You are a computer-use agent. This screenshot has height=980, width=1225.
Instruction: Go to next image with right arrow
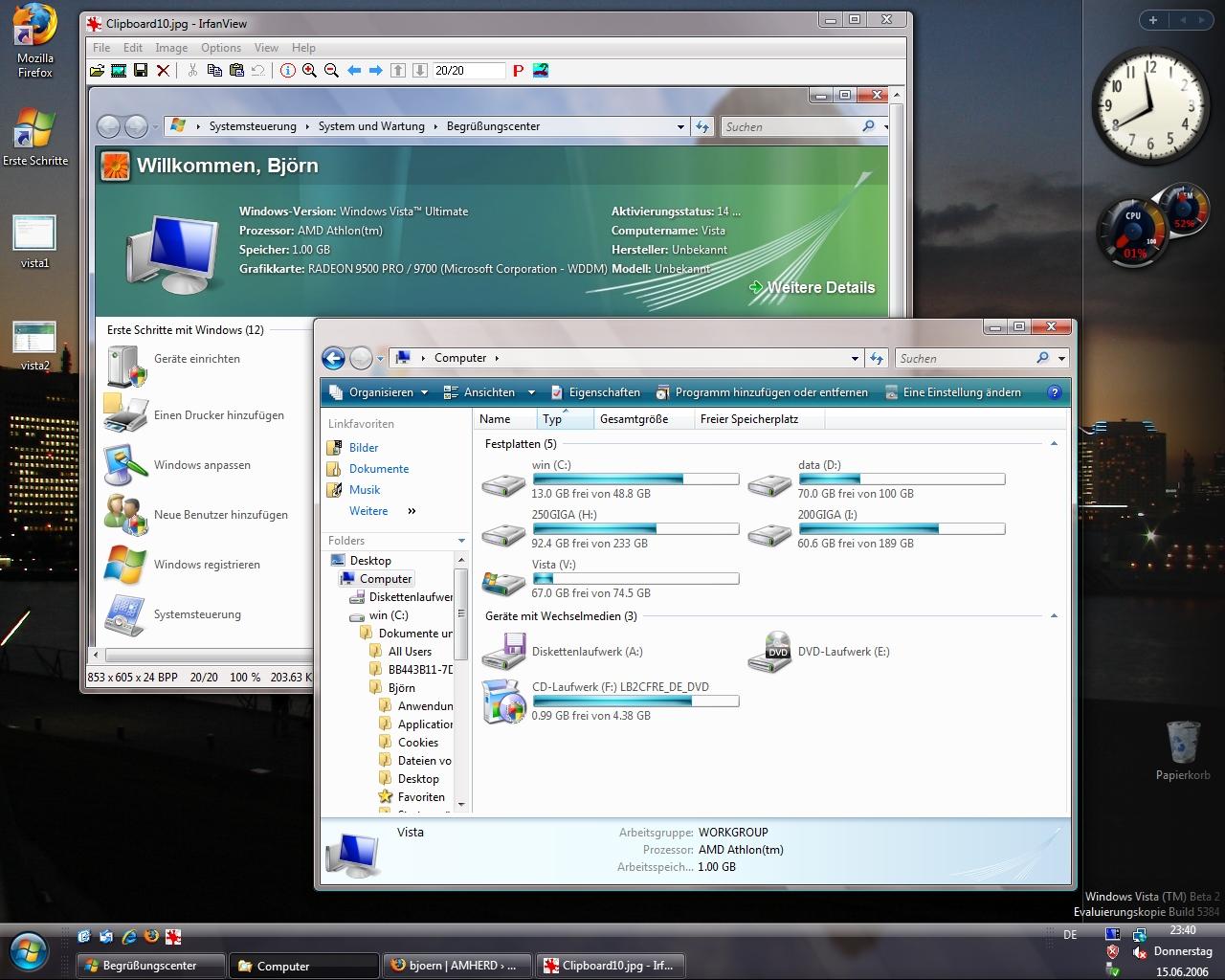pos(375,70)
